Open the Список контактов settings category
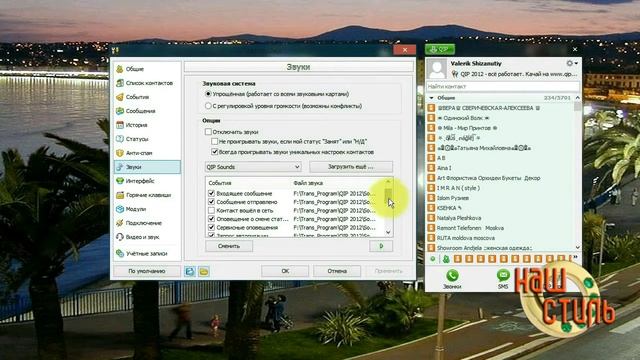 coord(147,83)
